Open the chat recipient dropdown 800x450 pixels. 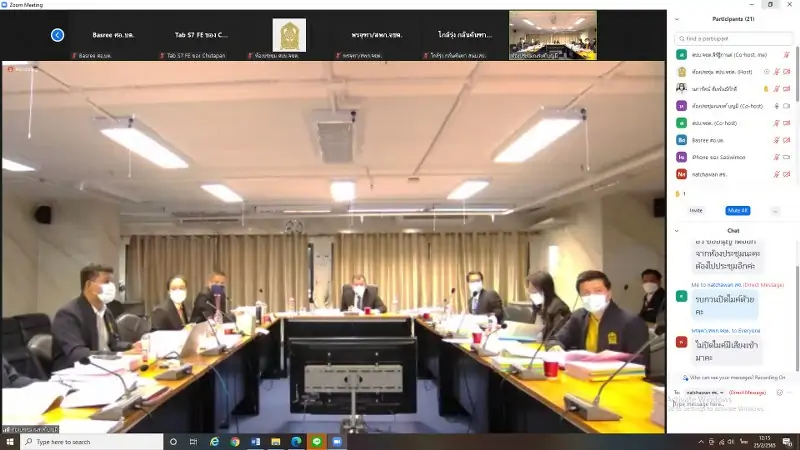(704, 393)
